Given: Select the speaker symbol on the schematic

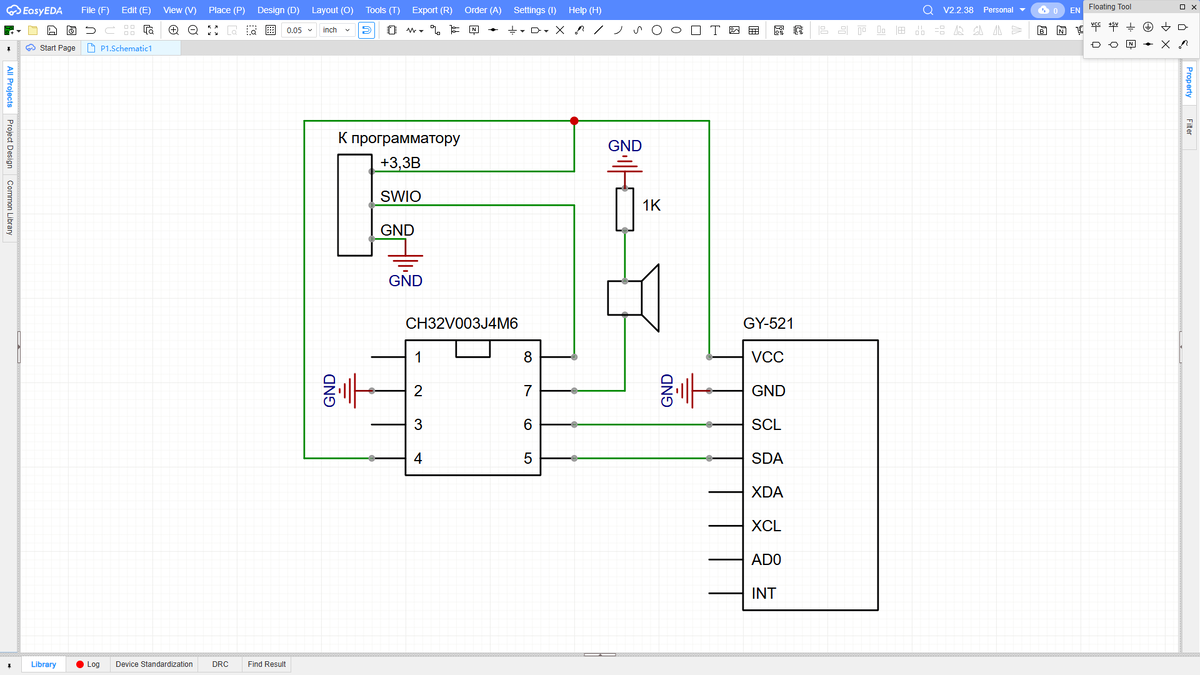Looking at the screenshot, I should (634, 298).
